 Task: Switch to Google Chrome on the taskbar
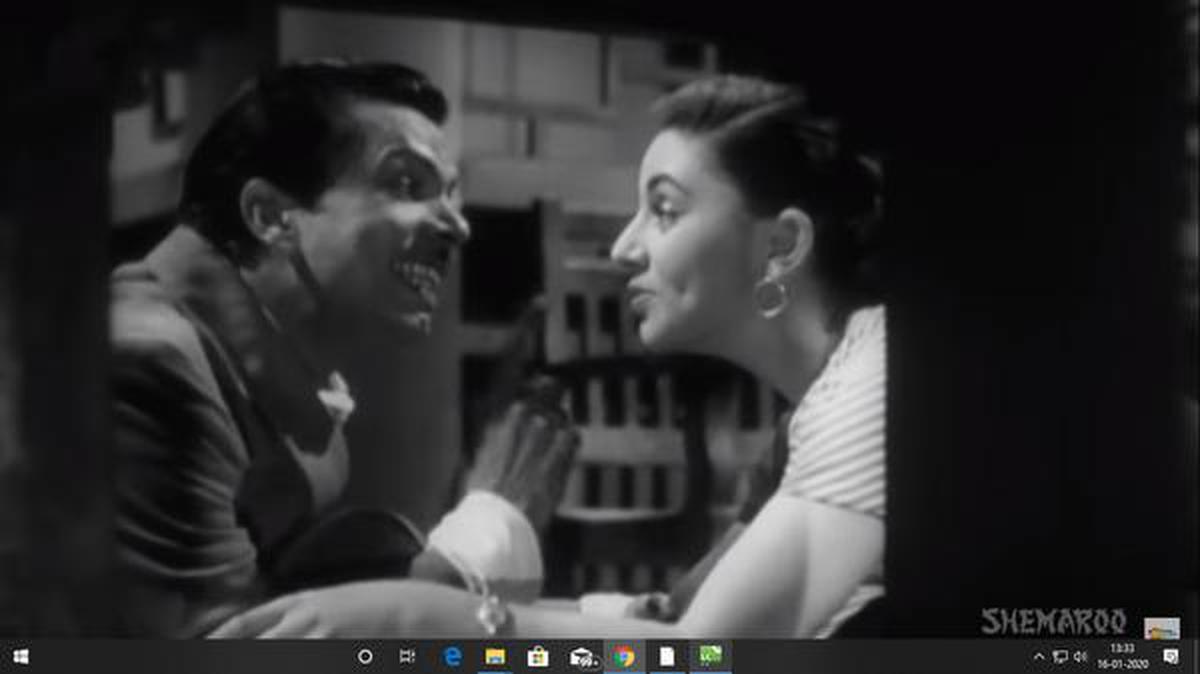point(624,657)
